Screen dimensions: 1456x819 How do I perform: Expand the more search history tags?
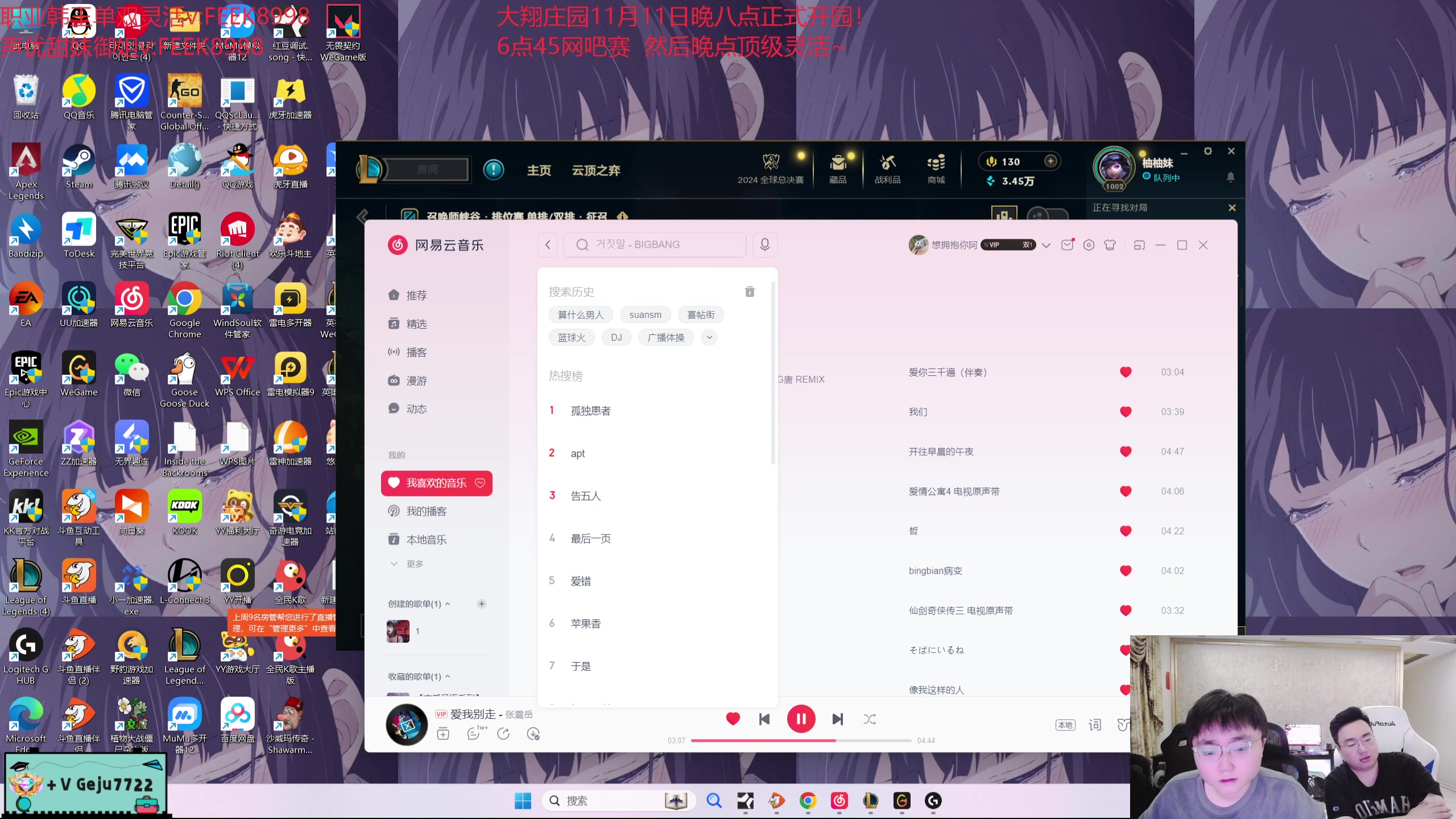click(710, 337)
